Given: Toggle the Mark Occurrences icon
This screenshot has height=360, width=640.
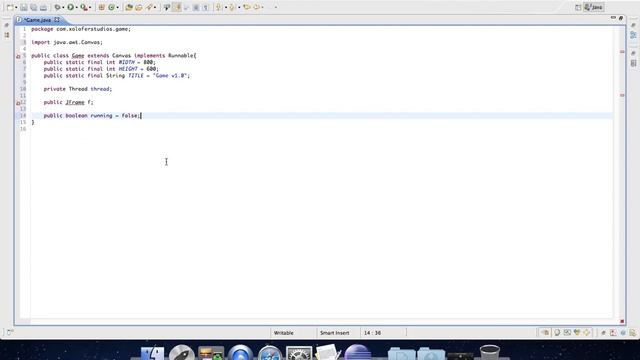Looking at the screenshot, I should pyautogui.click(x=167, y=7).
